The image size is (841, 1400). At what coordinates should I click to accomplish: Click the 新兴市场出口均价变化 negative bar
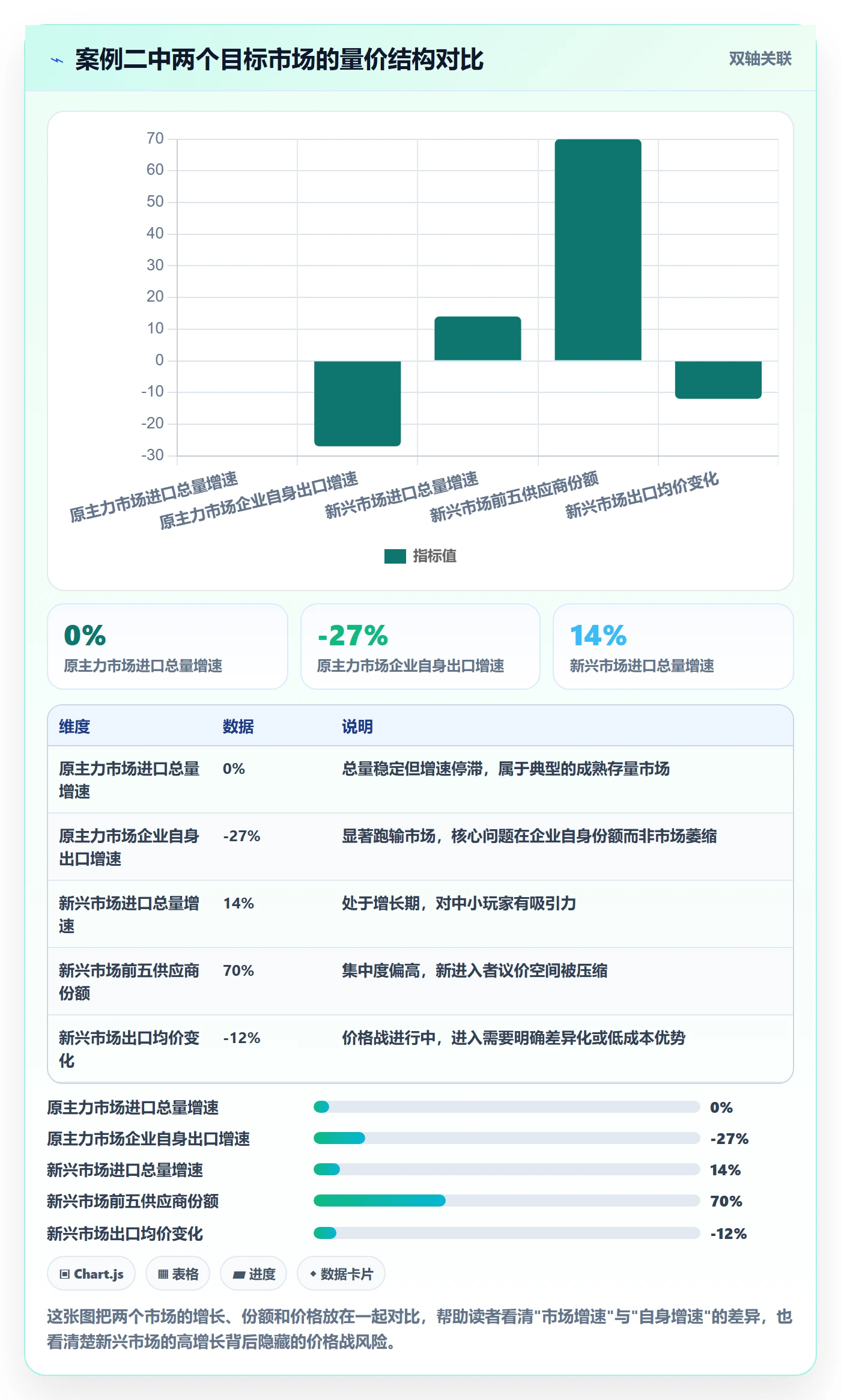coord(718,380)
